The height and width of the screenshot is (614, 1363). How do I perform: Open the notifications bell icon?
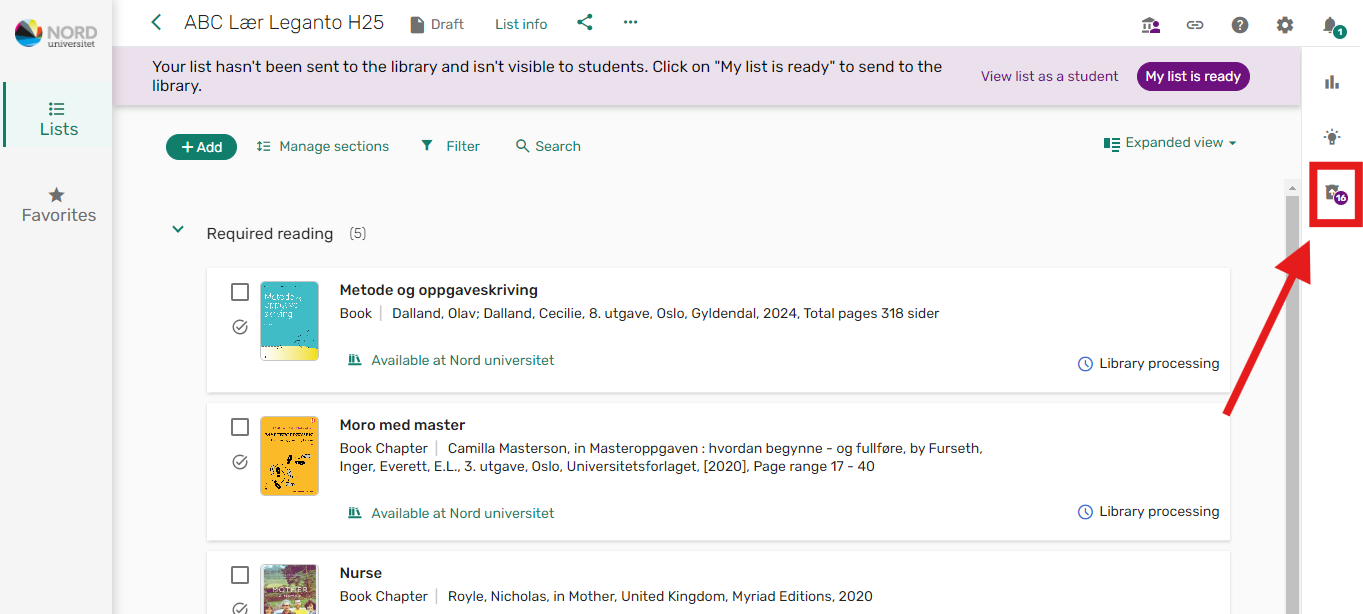[x=1331, y=26]
